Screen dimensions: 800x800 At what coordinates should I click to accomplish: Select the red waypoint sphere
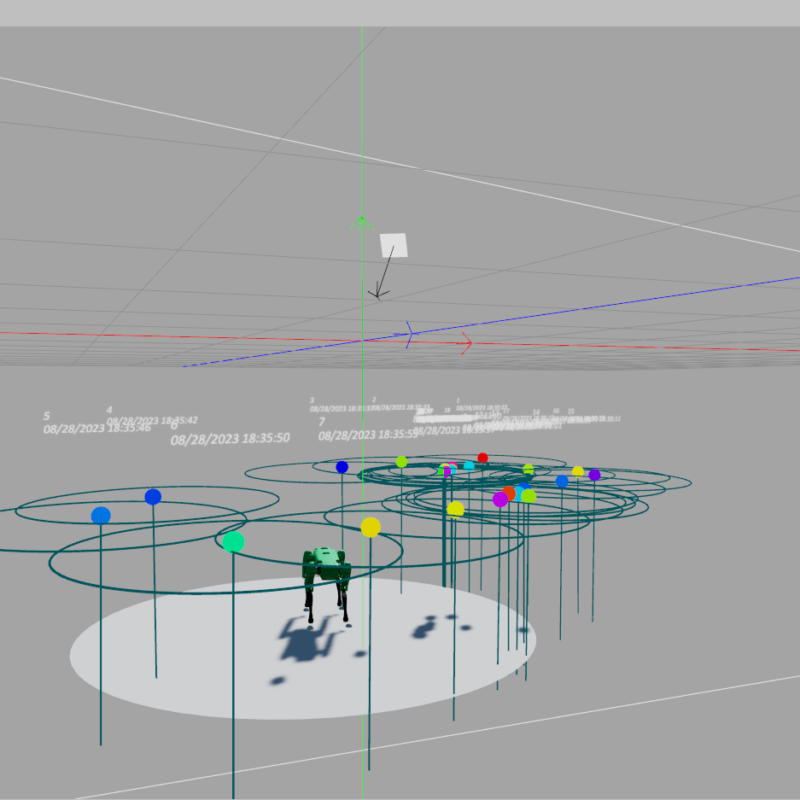(483, 458)
